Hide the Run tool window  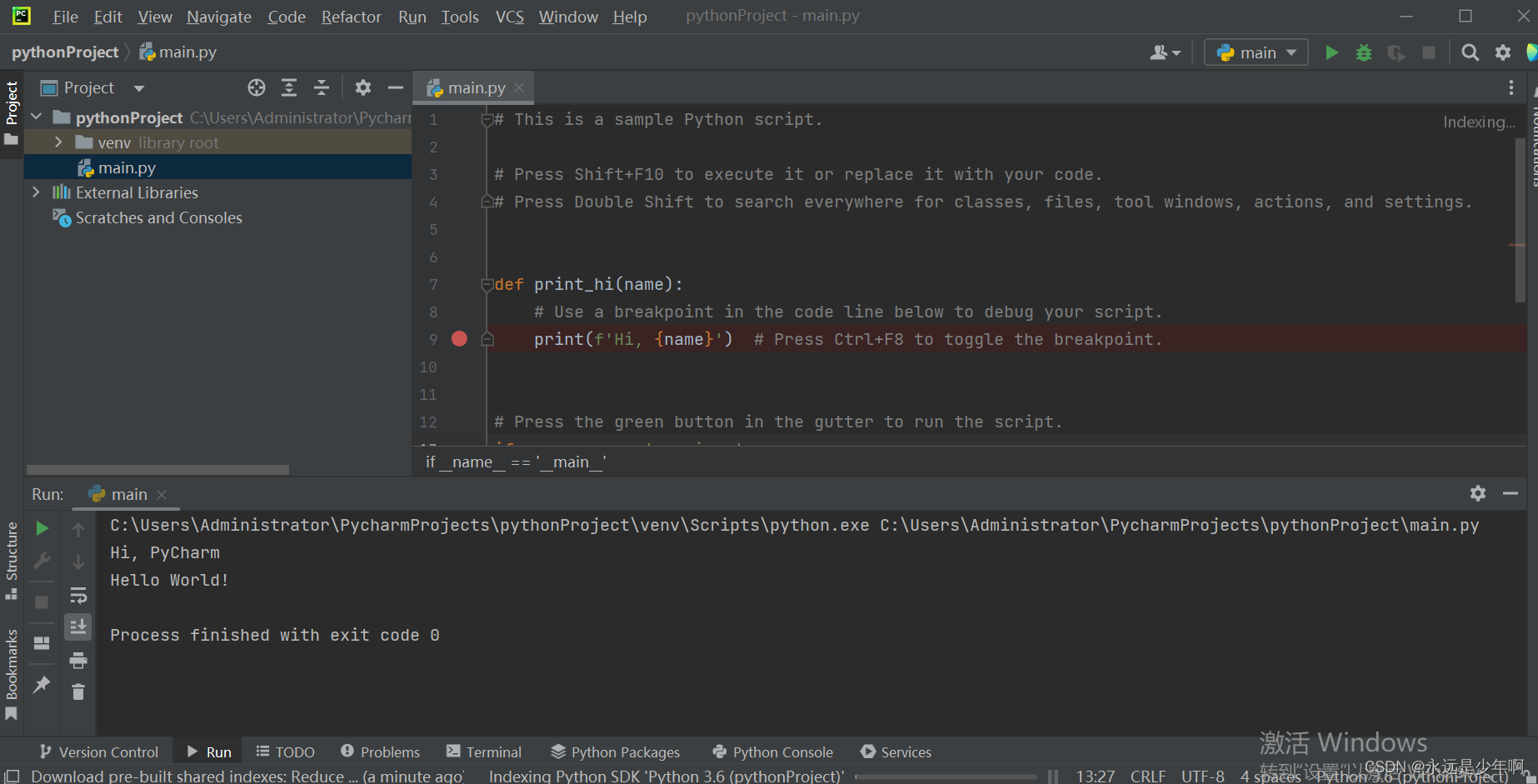pos(1511,493)
